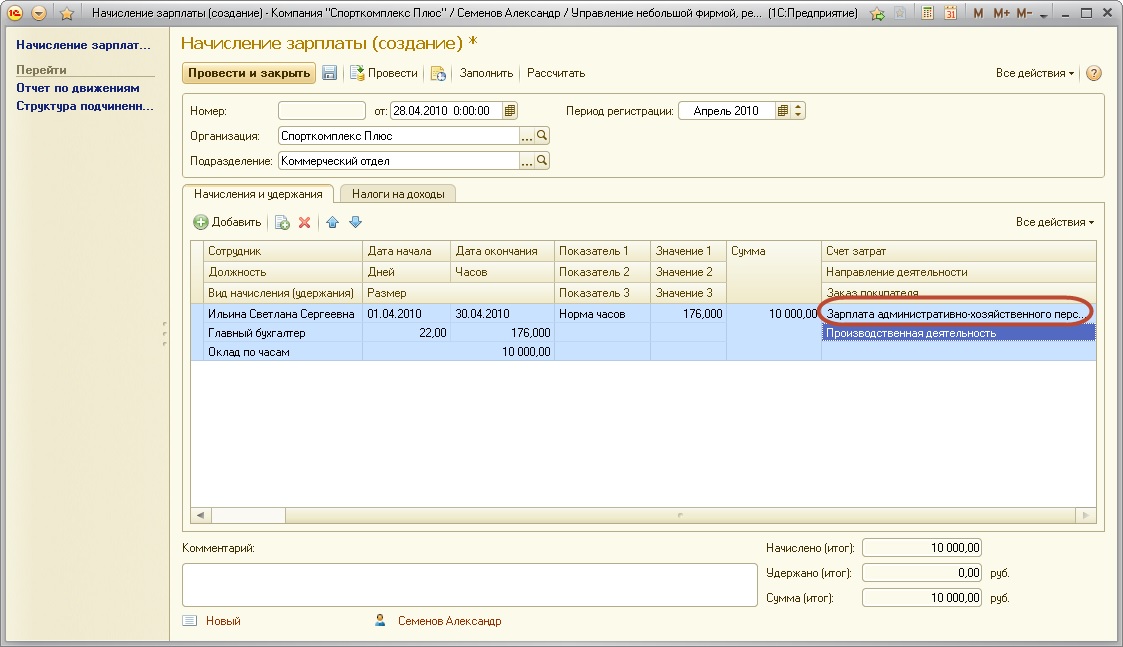The image size is (1123, 647).
Task: Move row down with blue arrow
Action: [355, 222]
